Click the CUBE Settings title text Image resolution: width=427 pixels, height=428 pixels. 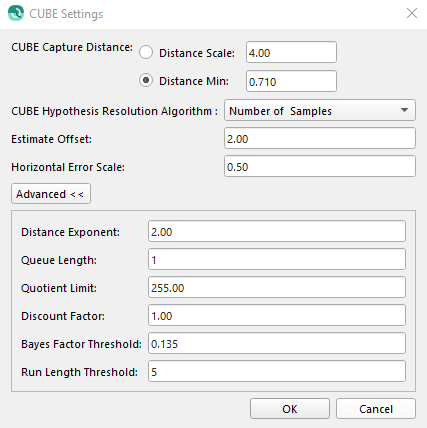[x=66, y=14]
